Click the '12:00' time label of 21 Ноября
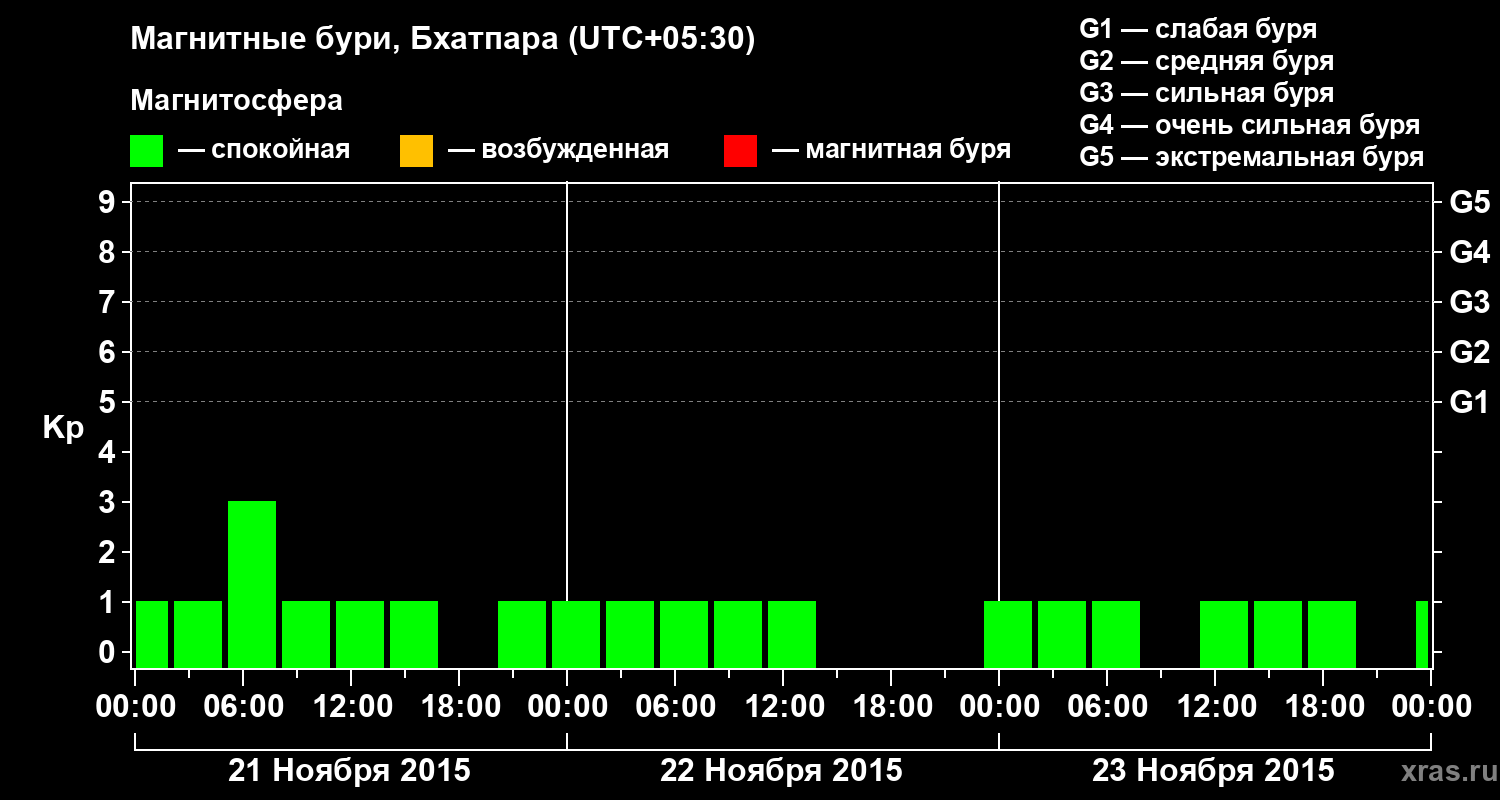This screenshot has height=800, width=1500. [x=351, y=707]
